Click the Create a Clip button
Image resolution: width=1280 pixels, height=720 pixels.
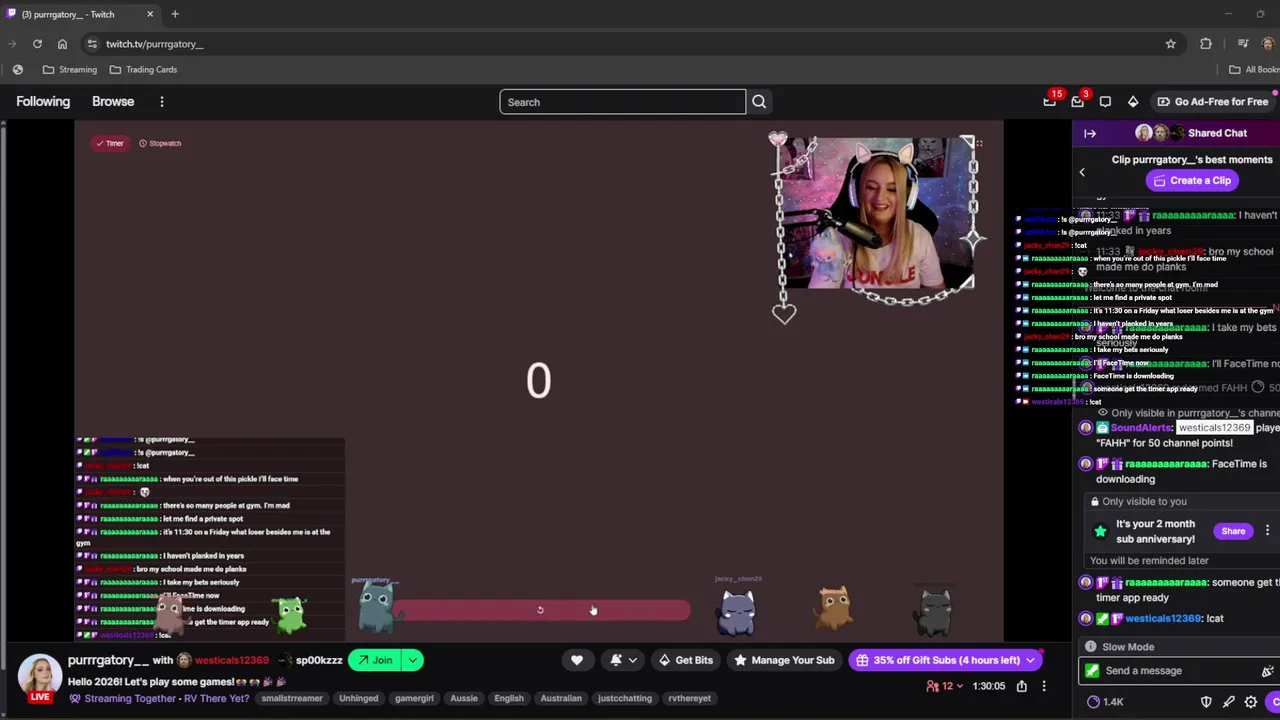point(1192,181)
